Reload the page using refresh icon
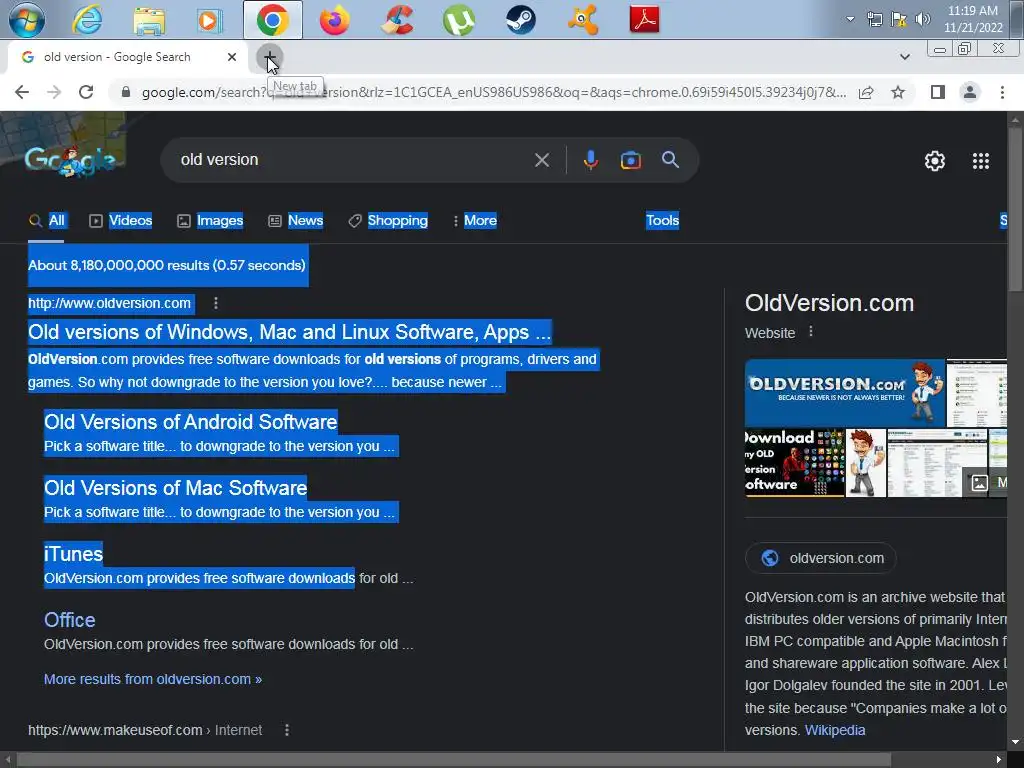Viewport: 1024px width, 768px height. (86, 92)
